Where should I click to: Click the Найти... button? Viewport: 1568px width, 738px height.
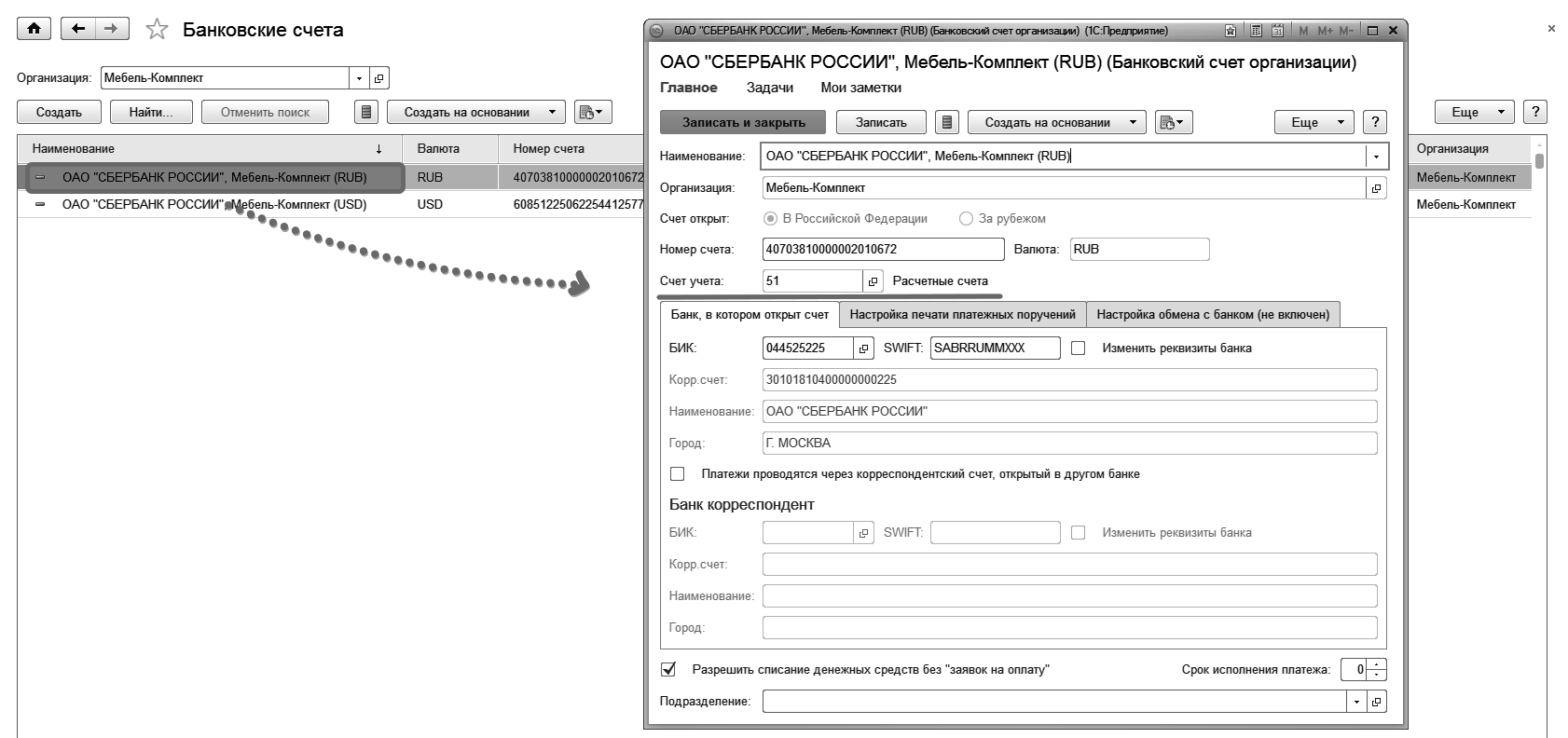click(x=151, y=112)
